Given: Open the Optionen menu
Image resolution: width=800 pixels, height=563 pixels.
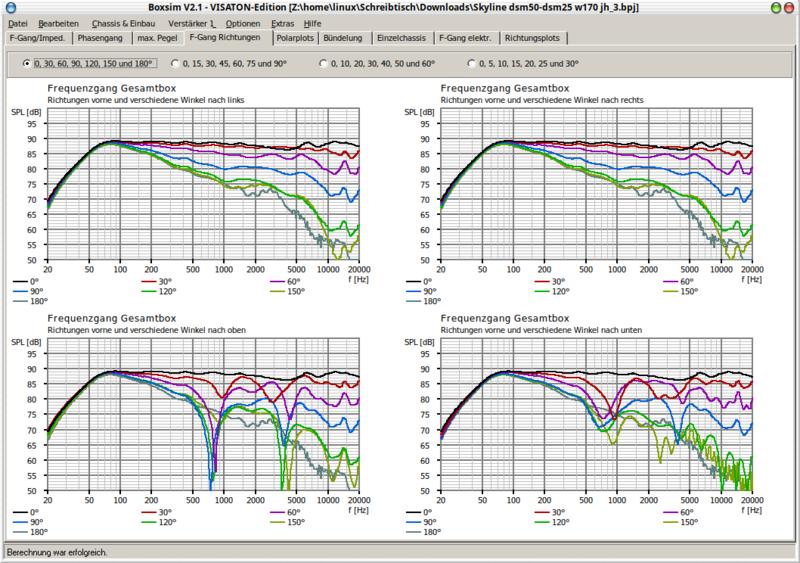Looking at the screenshot, I should click(244, 22).
